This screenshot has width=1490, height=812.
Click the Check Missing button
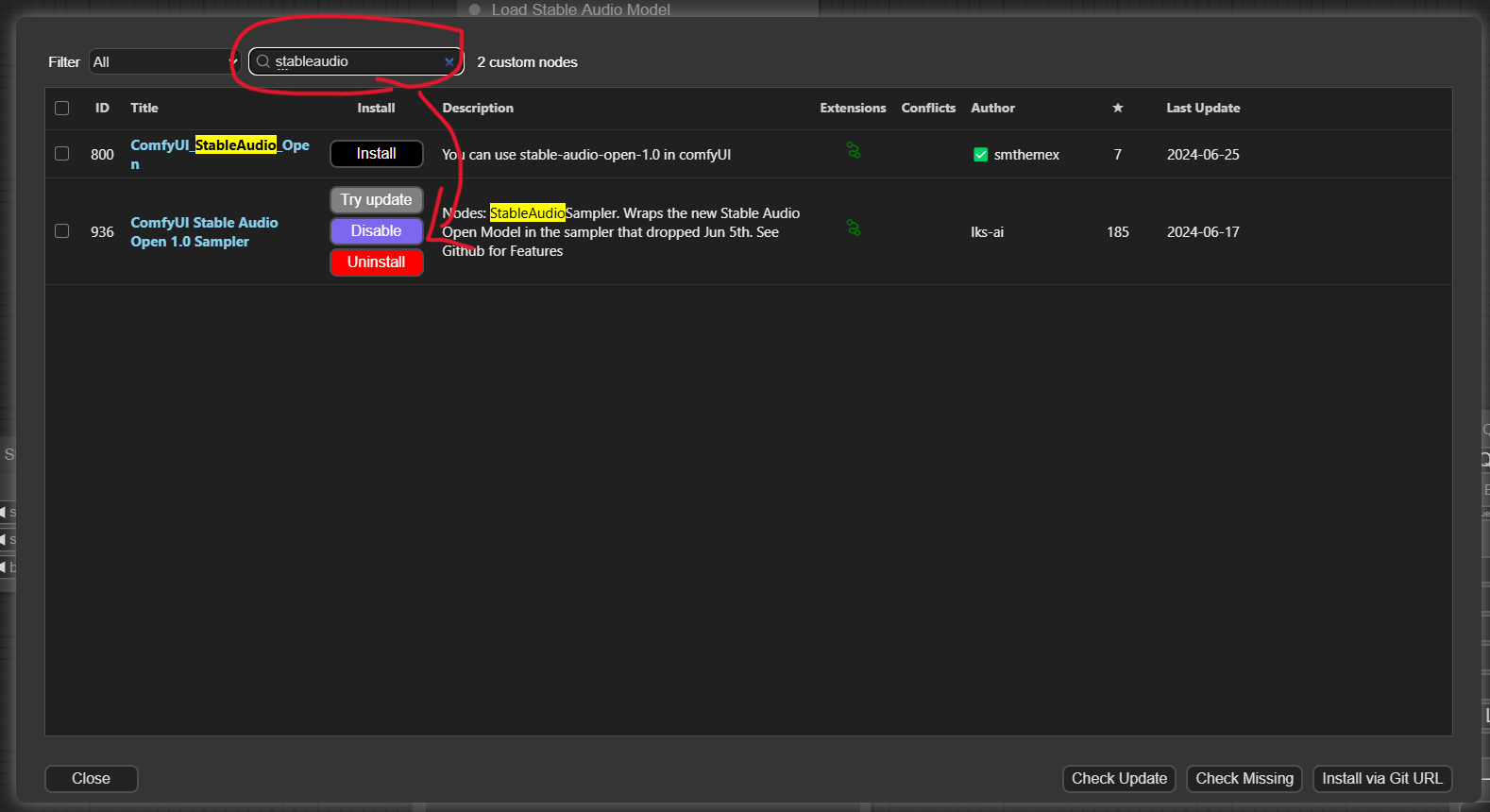pos(1244,779)
